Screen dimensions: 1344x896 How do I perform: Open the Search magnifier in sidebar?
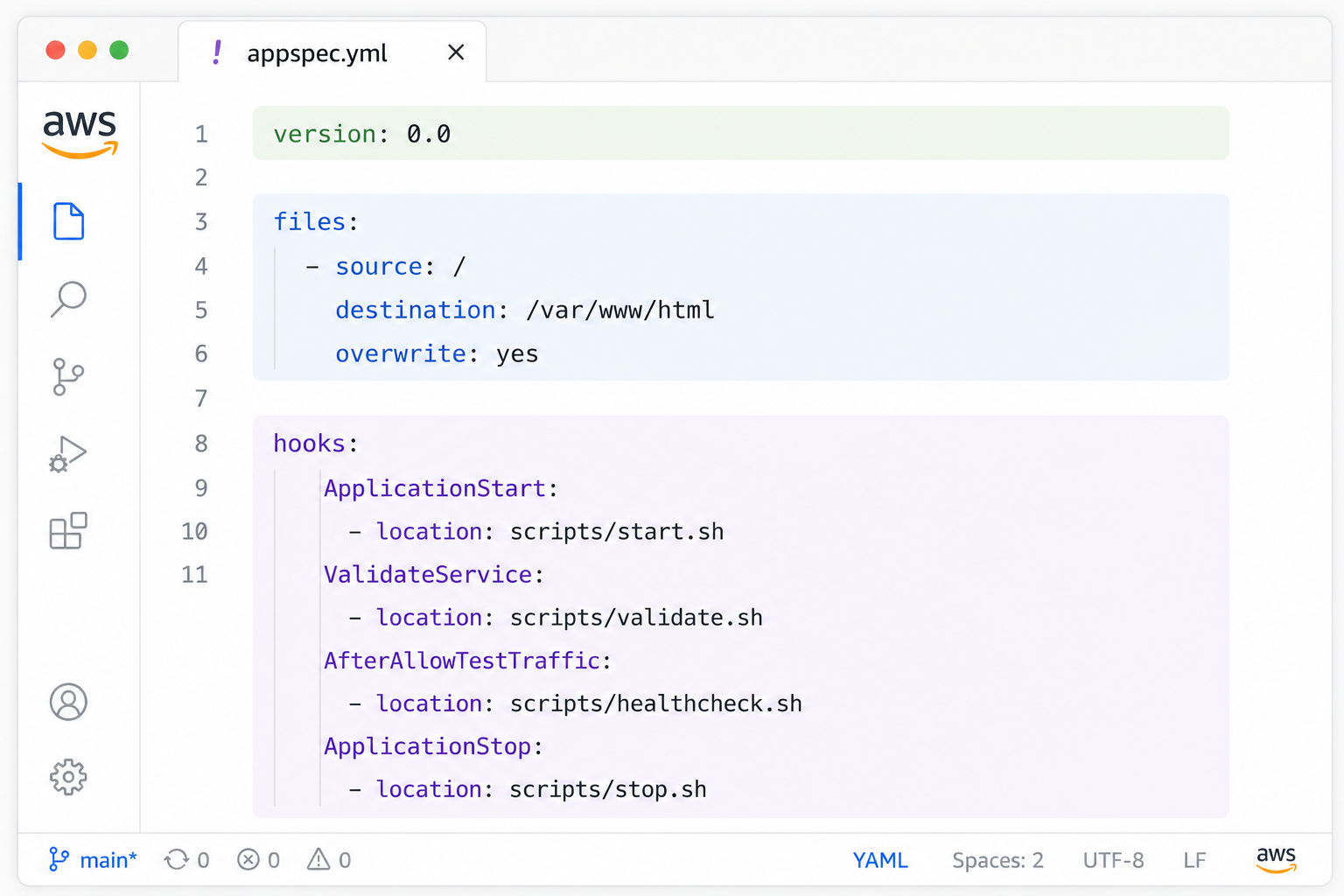pyautogui.click(x=68, y=298)
